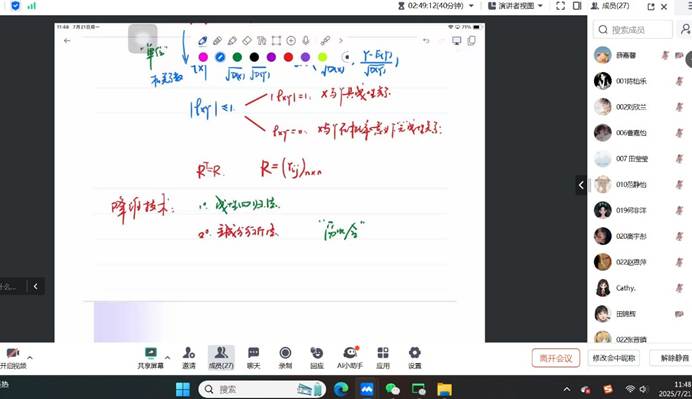This screenshot has width=692, height=399.
Task: Open 设置 (Settings) gear in meeting toolbar
Action: point(414,357)
